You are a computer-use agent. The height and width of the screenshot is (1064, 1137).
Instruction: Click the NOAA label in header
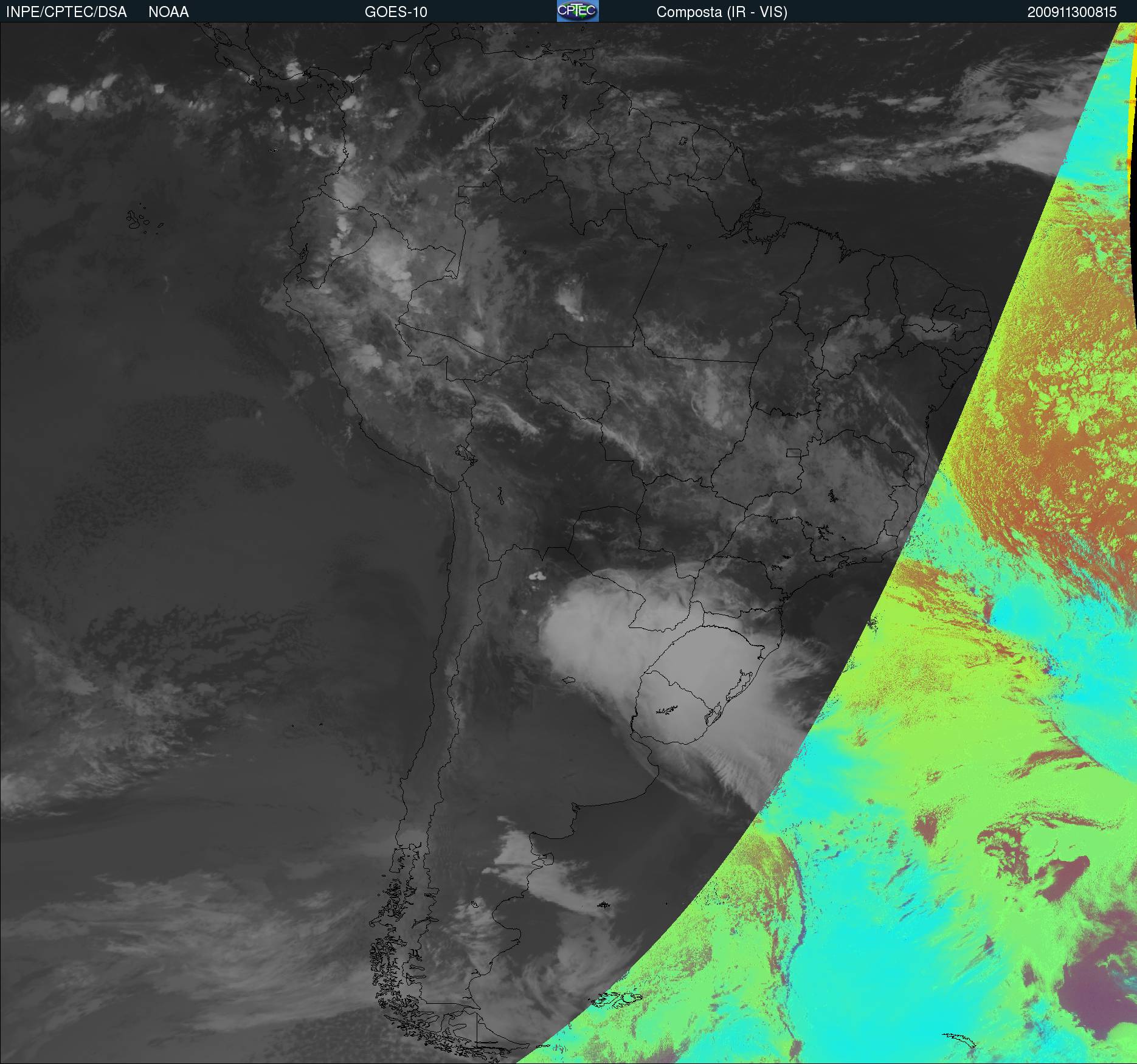coord(168,12)
